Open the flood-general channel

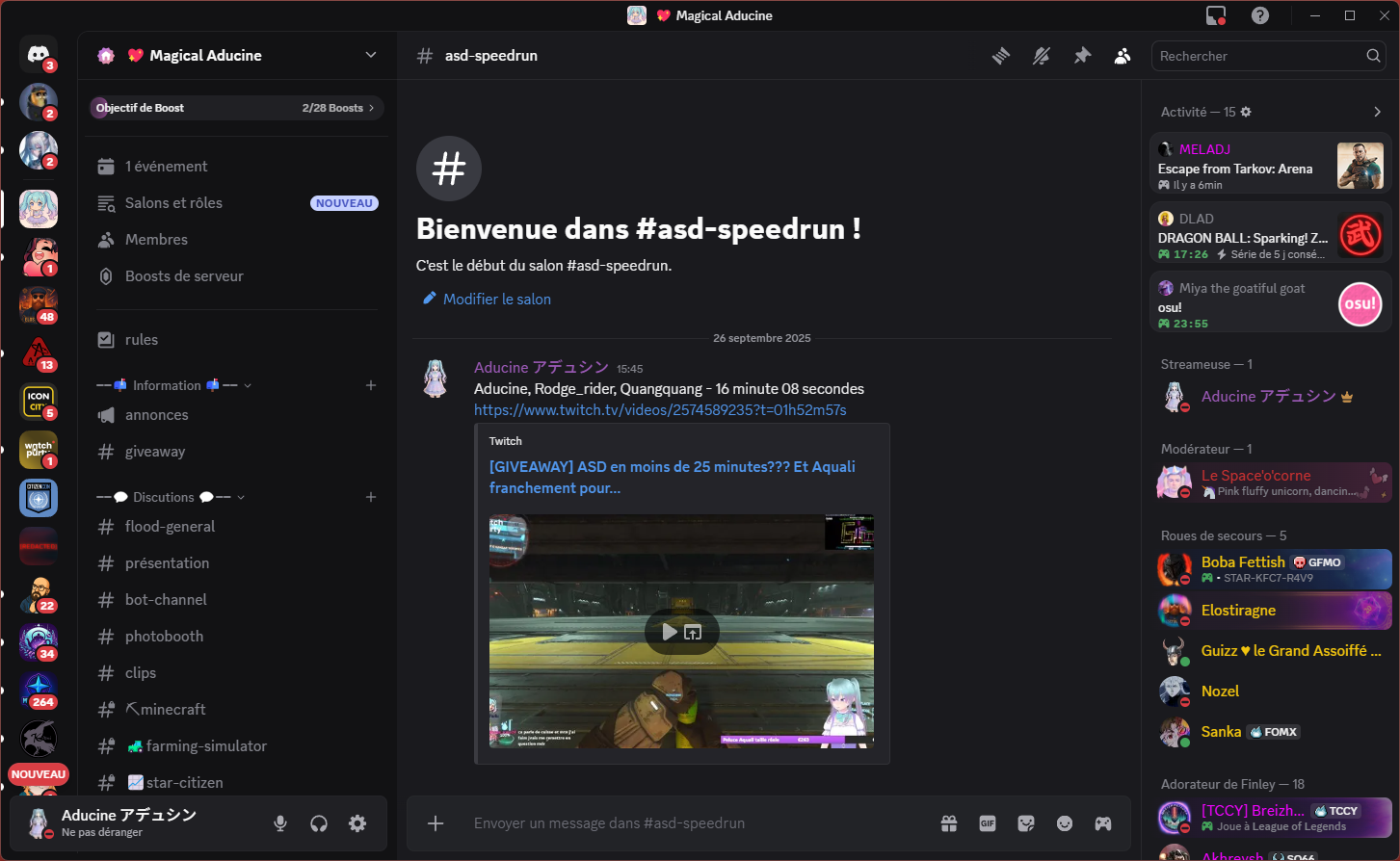170,527
